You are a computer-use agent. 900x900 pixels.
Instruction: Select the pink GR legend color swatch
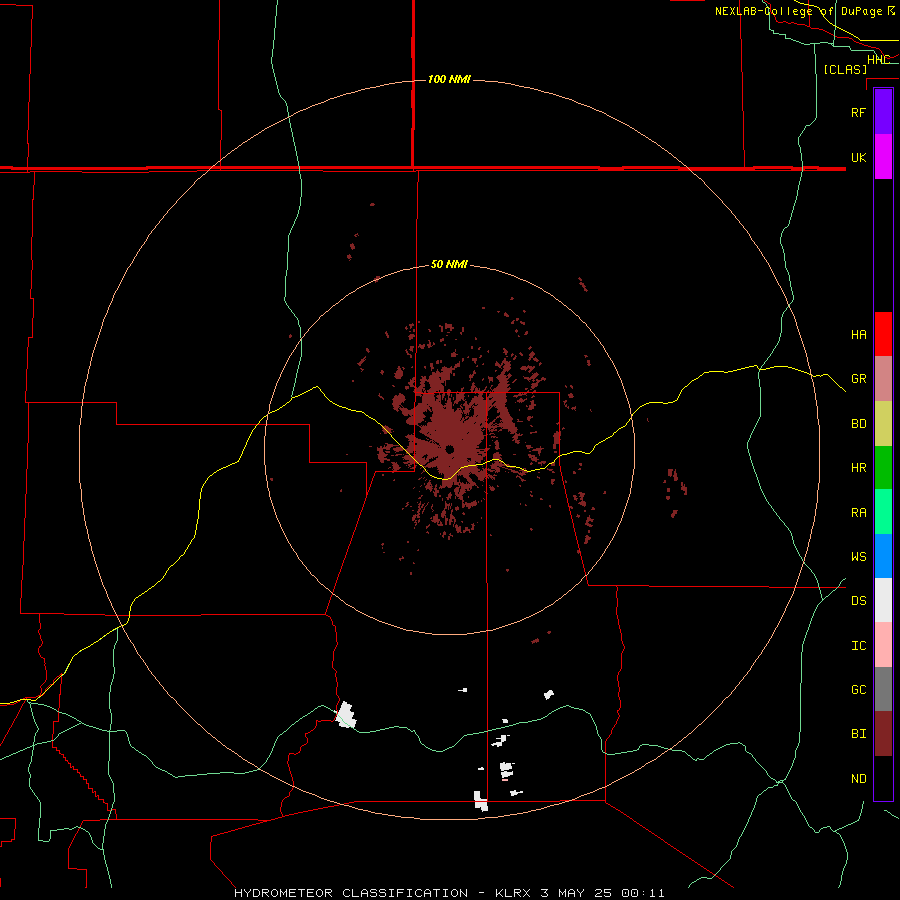click(883, 379)
